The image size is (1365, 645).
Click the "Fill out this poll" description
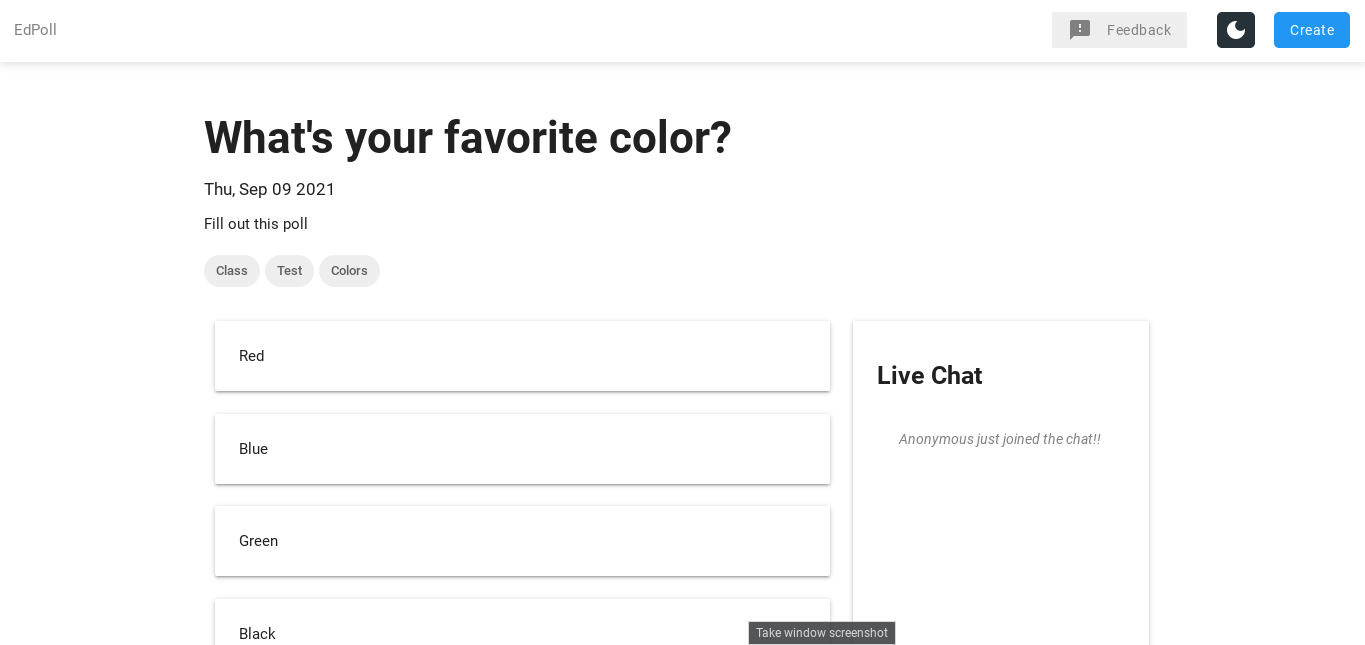tap(256, 224)
